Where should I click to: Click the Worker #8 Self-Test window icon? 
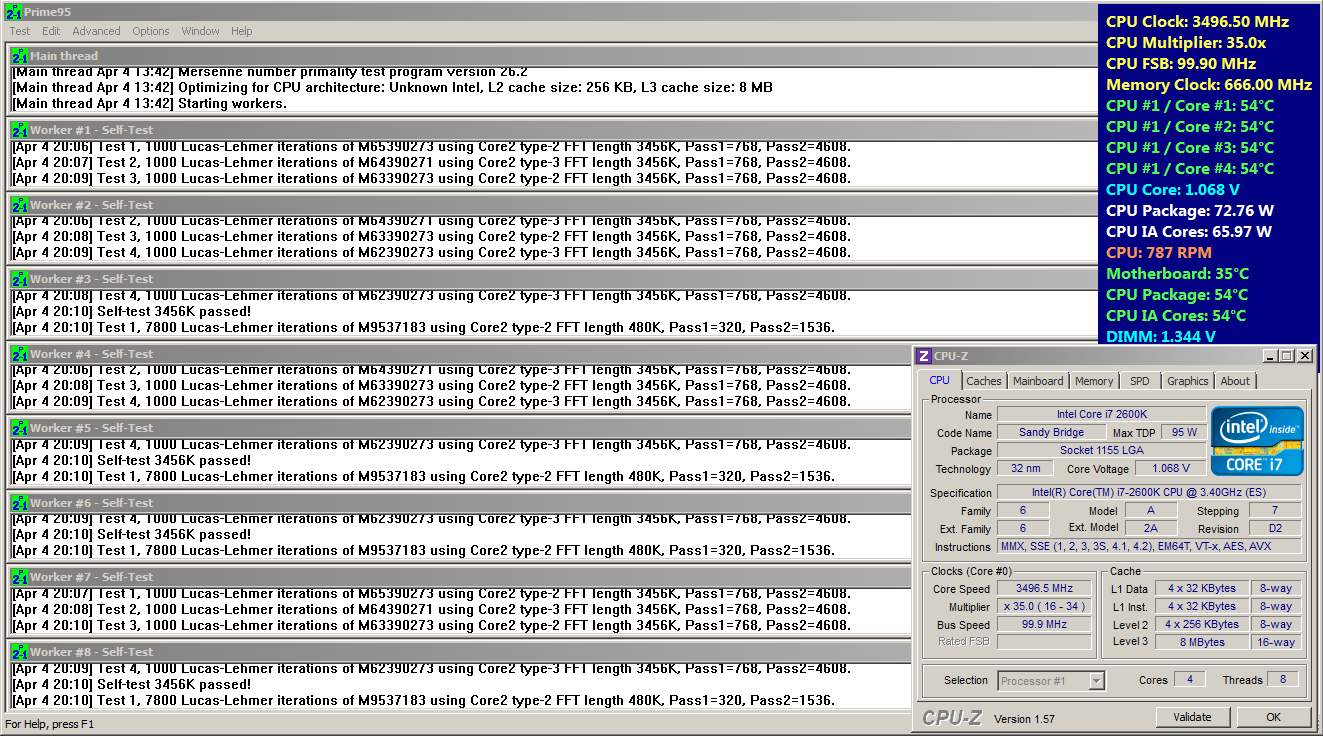click(19, 653)
